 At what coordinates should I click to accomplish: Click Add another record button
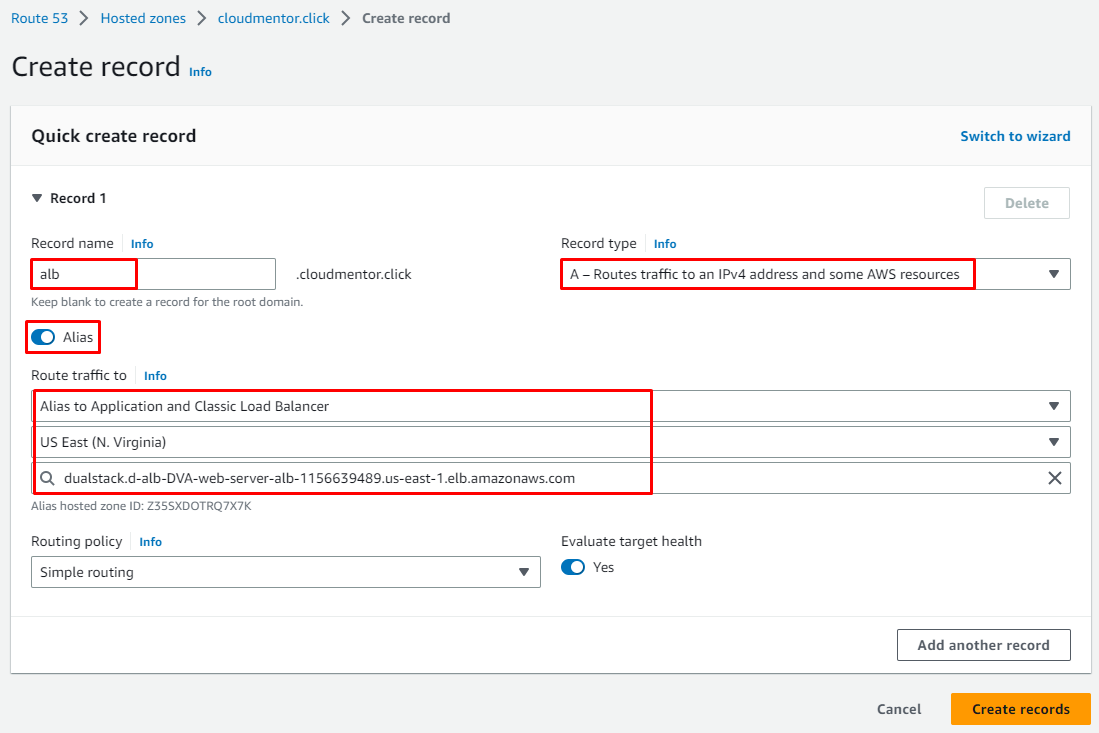pyautogui.click(x=983, y=645)
